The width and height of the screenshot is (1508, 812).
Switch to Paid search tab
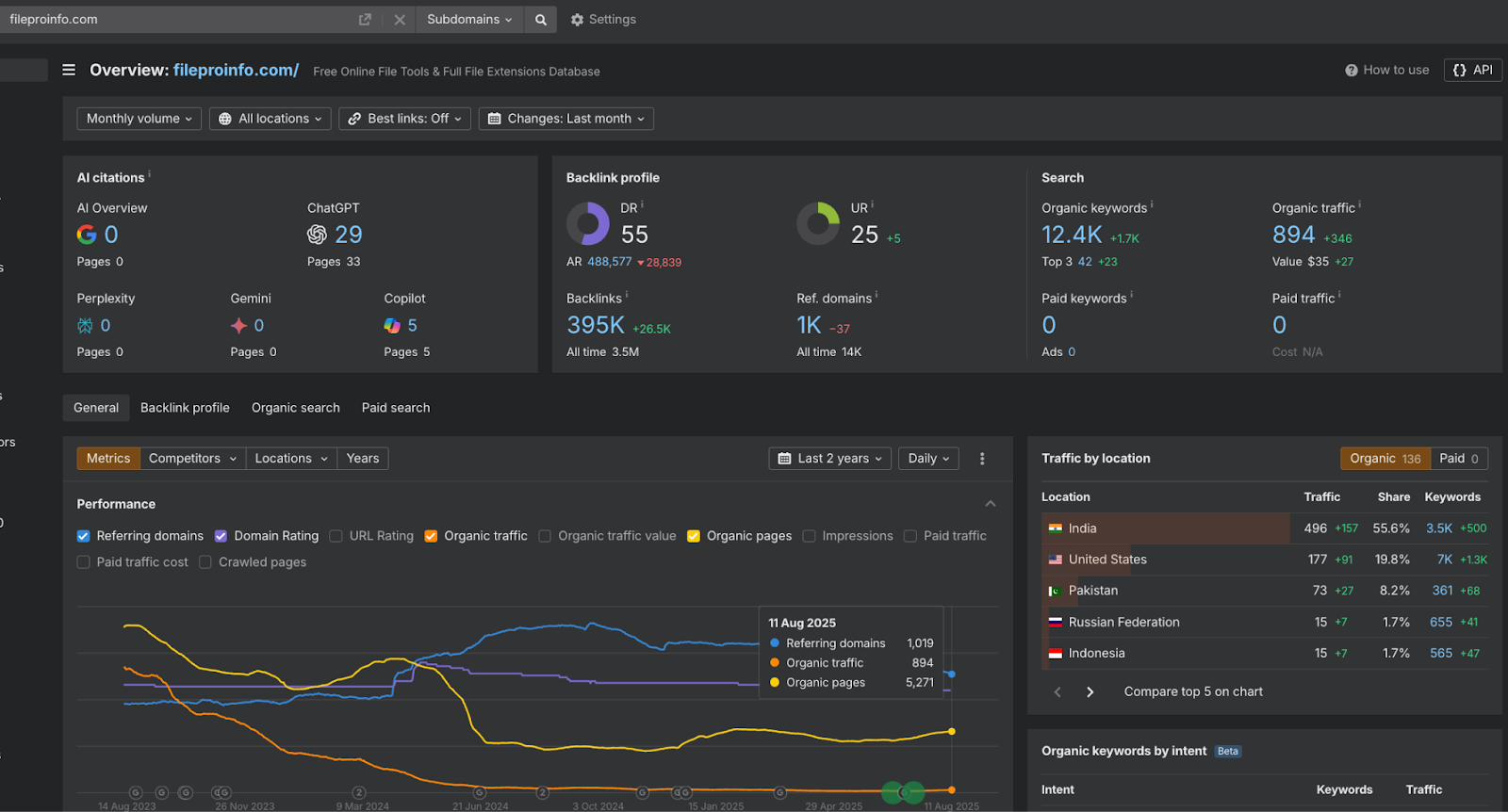(396, 408)
